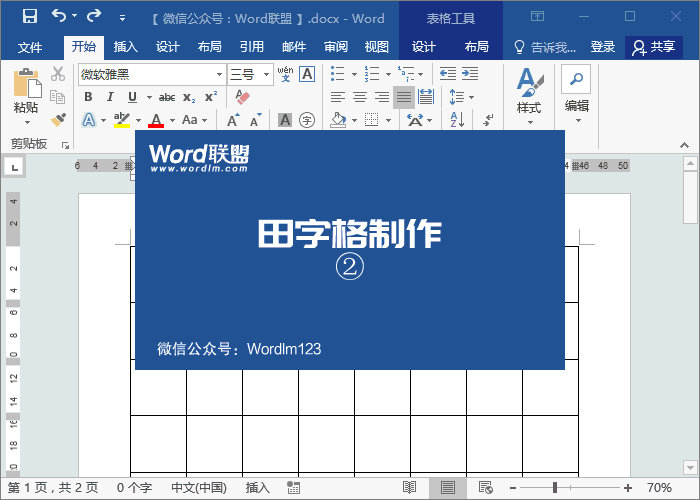Cut selection with scissors icon

(x=58, y=74)
